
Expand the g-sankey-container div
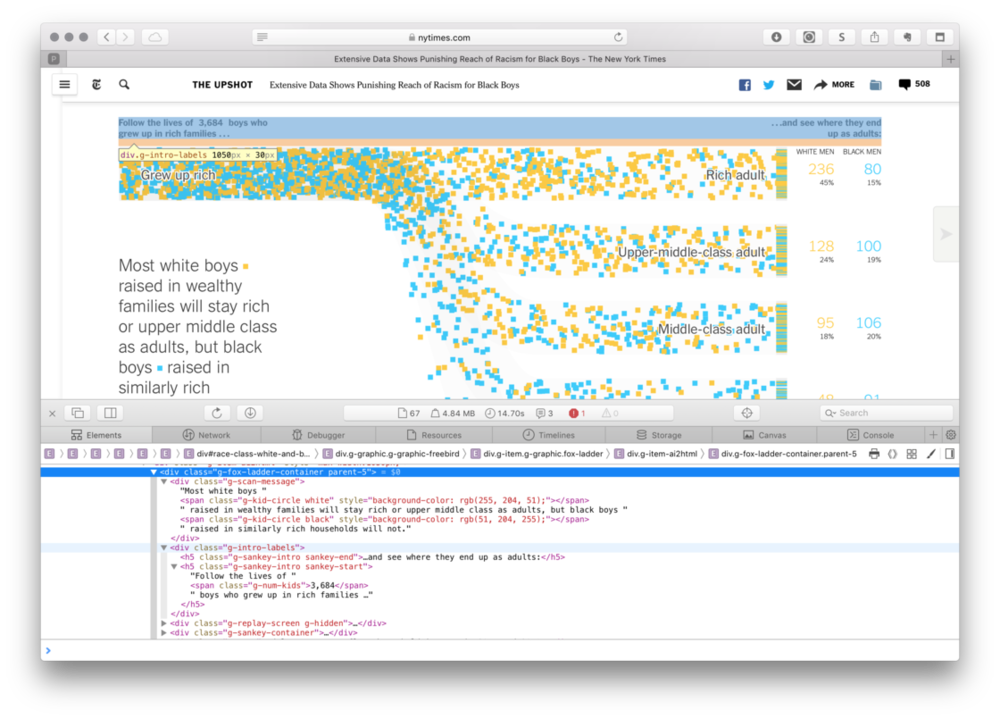164,633
